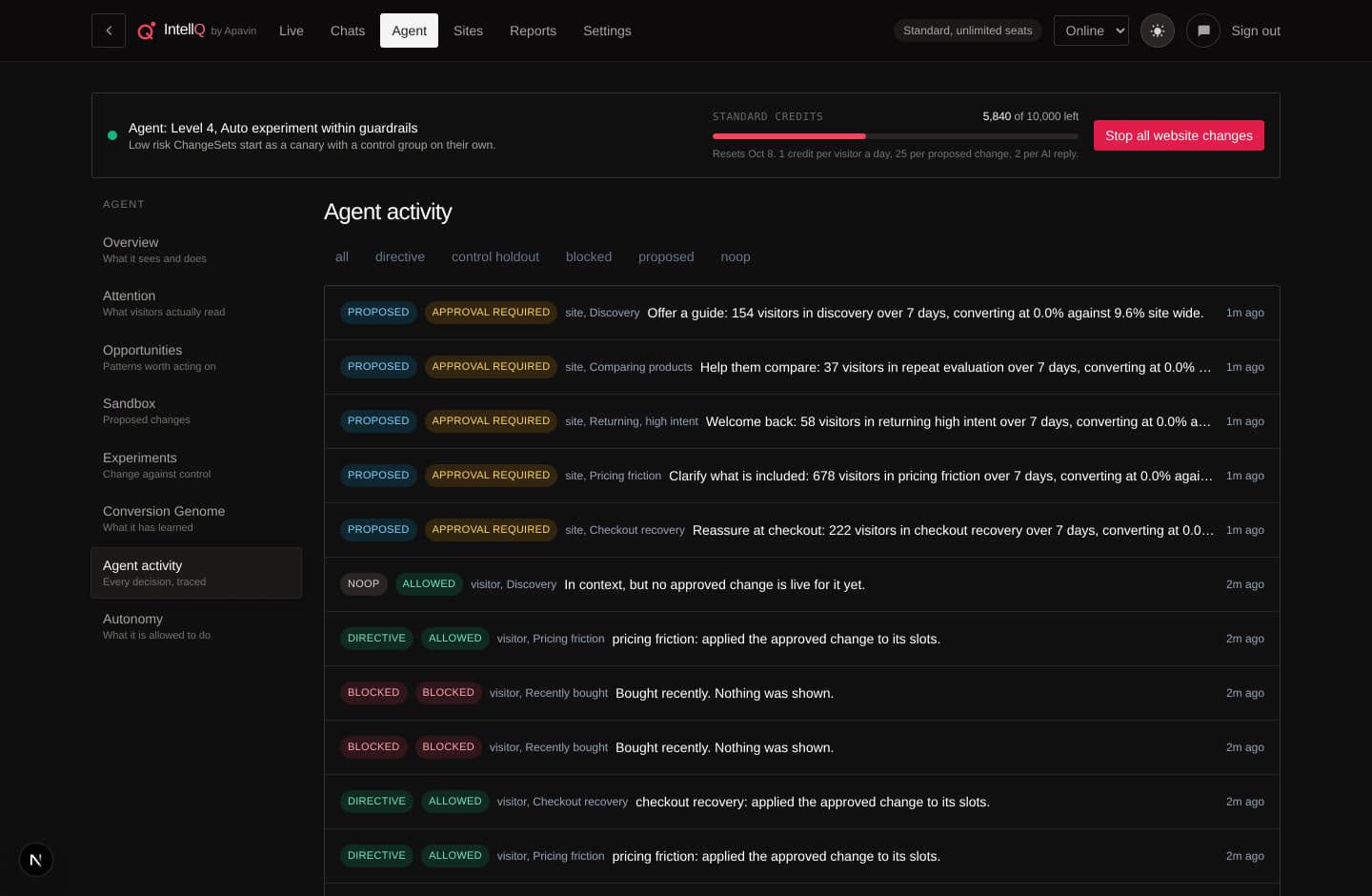Click PROPOSED badge on the Discovery row
This screenshot has height=896, width=1372.
(378, 313)
